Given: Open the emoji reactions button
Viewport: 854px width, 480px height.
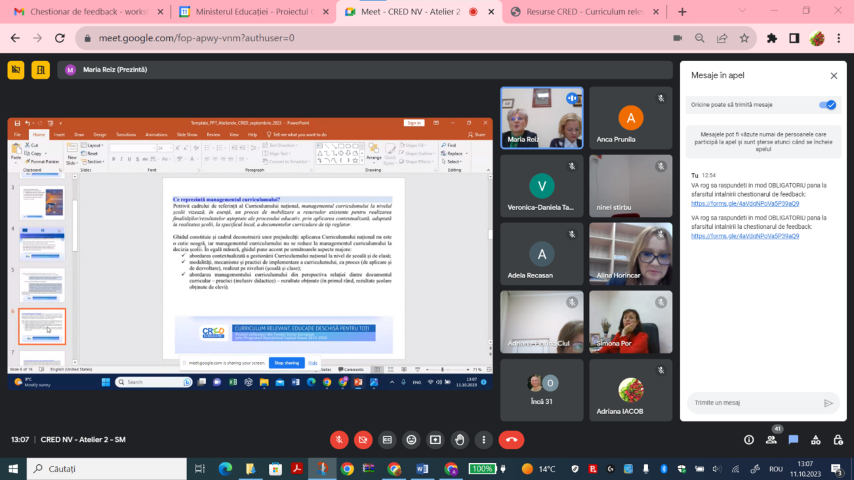Looking at the screenshot, I should pos(411,439).
